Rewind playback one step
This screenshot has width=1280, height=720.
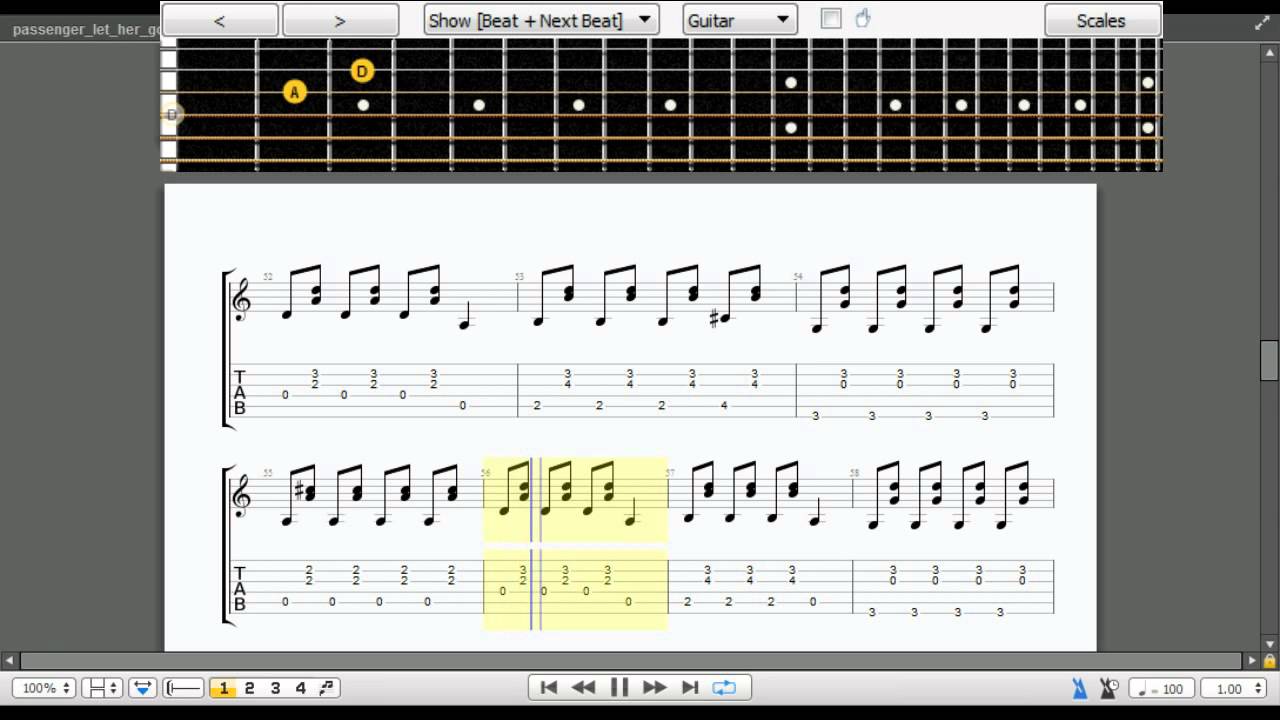pyautogui.click(x=584, y=687)
